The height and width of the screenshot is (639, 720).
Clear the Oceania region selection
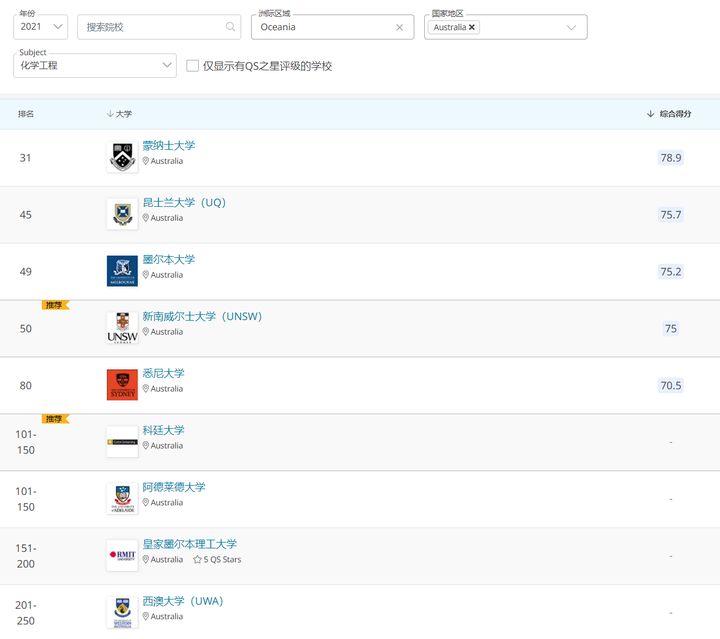coord(399,28)
